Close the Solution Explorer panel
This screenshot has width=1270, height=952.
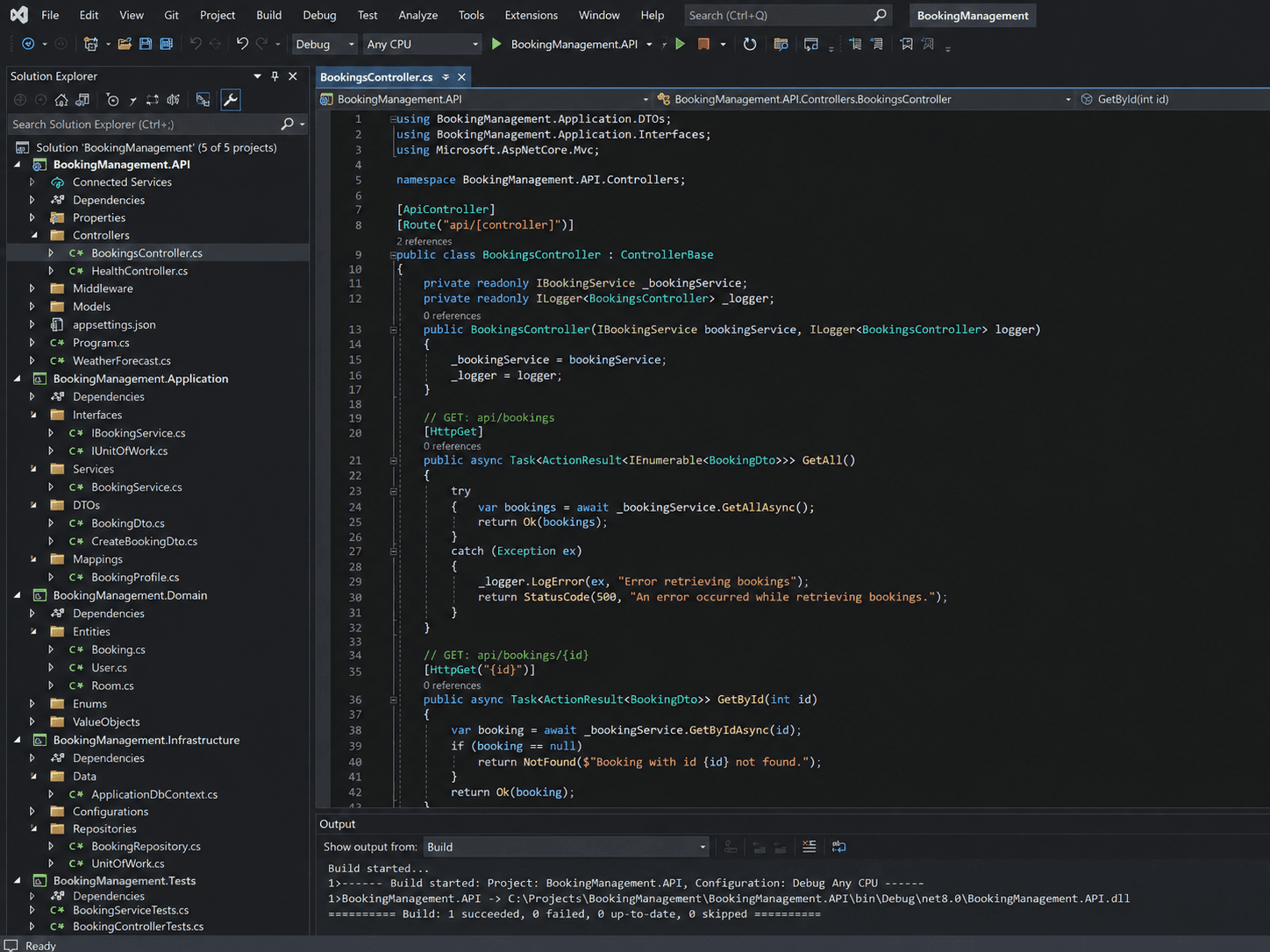293,76
